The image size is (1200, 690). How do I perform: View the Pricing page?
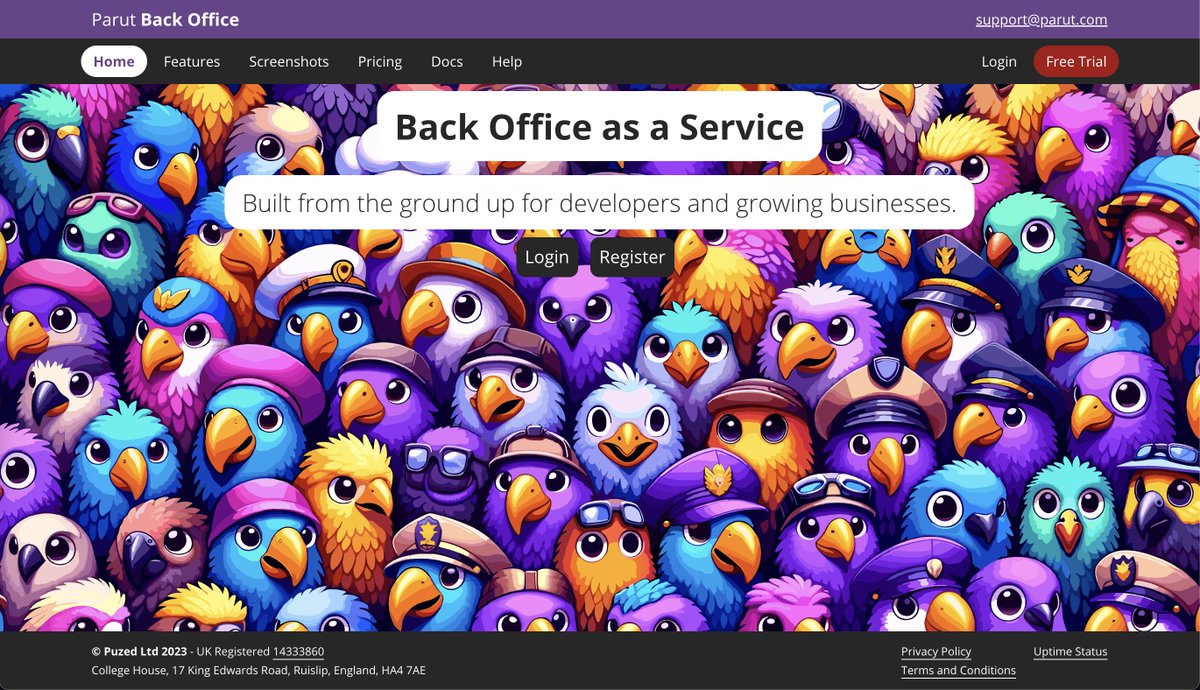380,61
